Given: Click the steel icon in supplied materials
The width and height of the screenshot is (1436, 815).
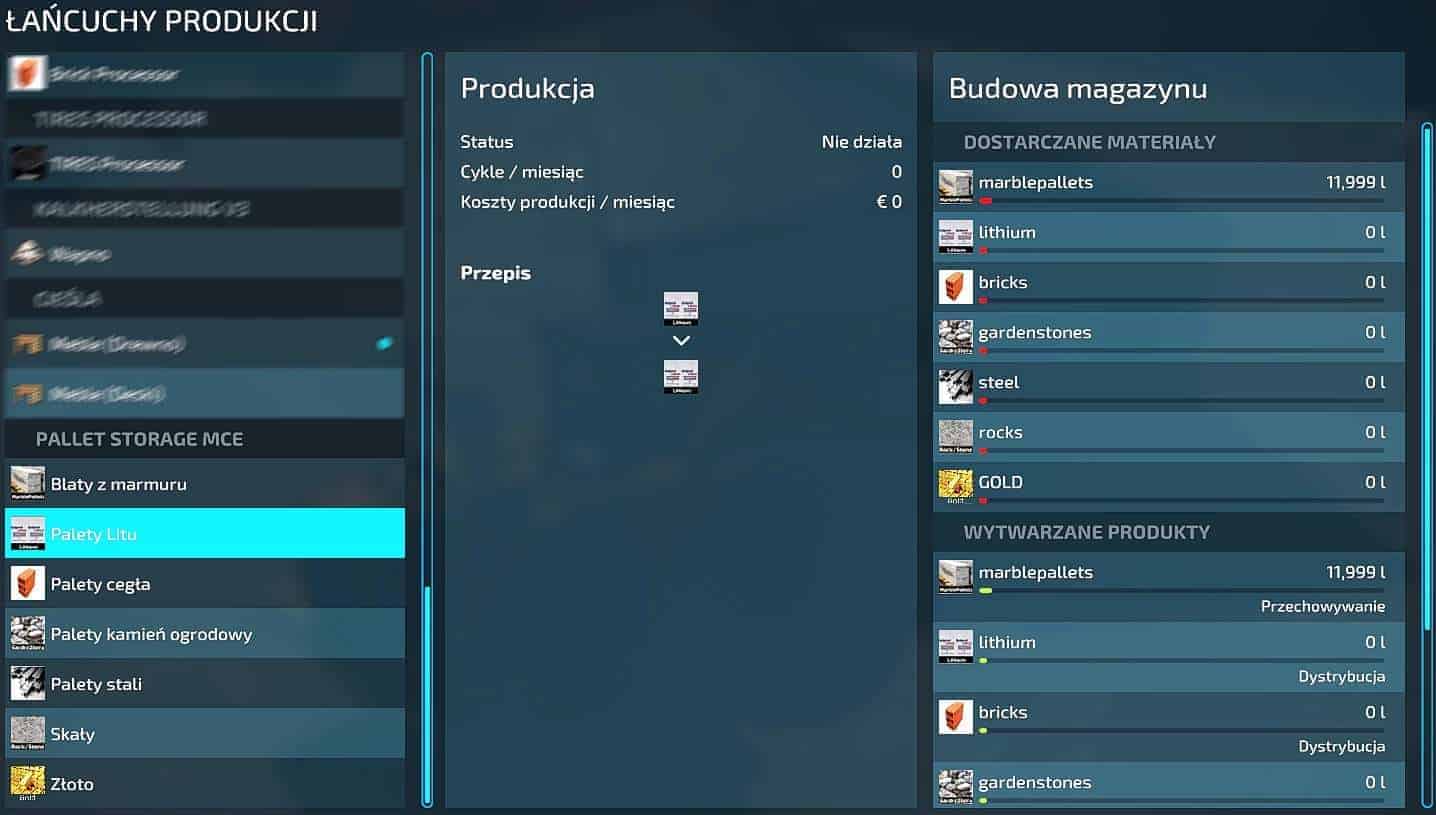Looking at the screenshot, I should (955, 386).
